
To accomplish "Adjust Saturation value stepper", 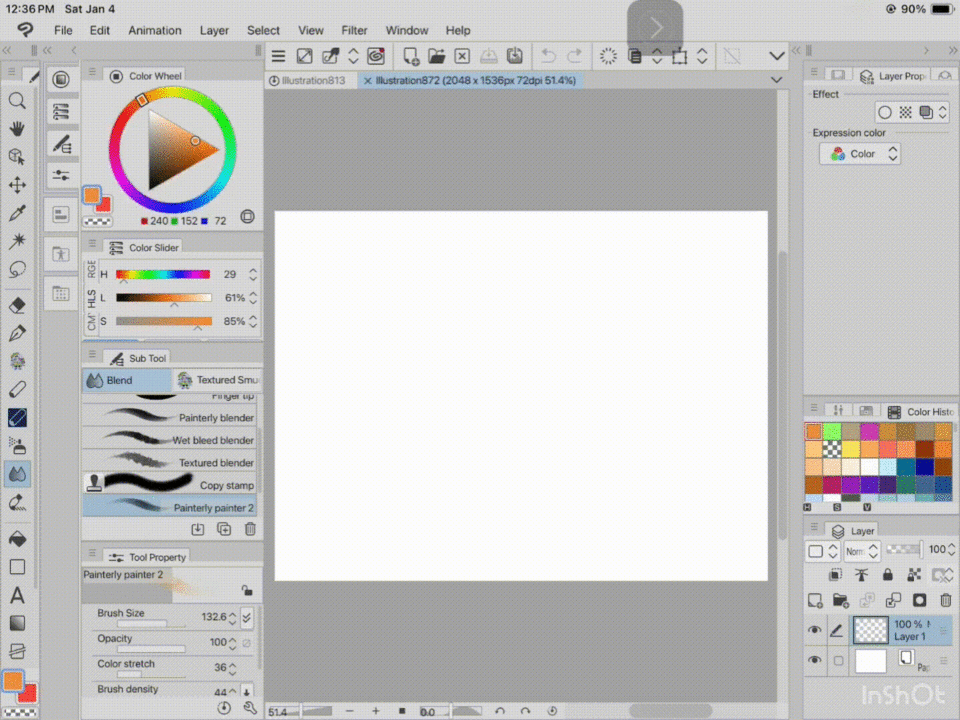I will coord(253,321).
